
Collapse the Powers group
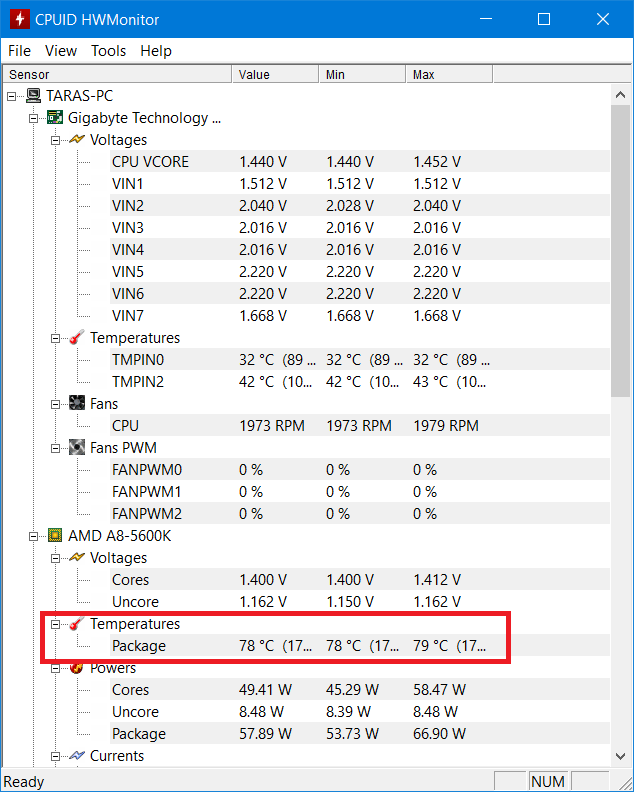tap(56, 668)
